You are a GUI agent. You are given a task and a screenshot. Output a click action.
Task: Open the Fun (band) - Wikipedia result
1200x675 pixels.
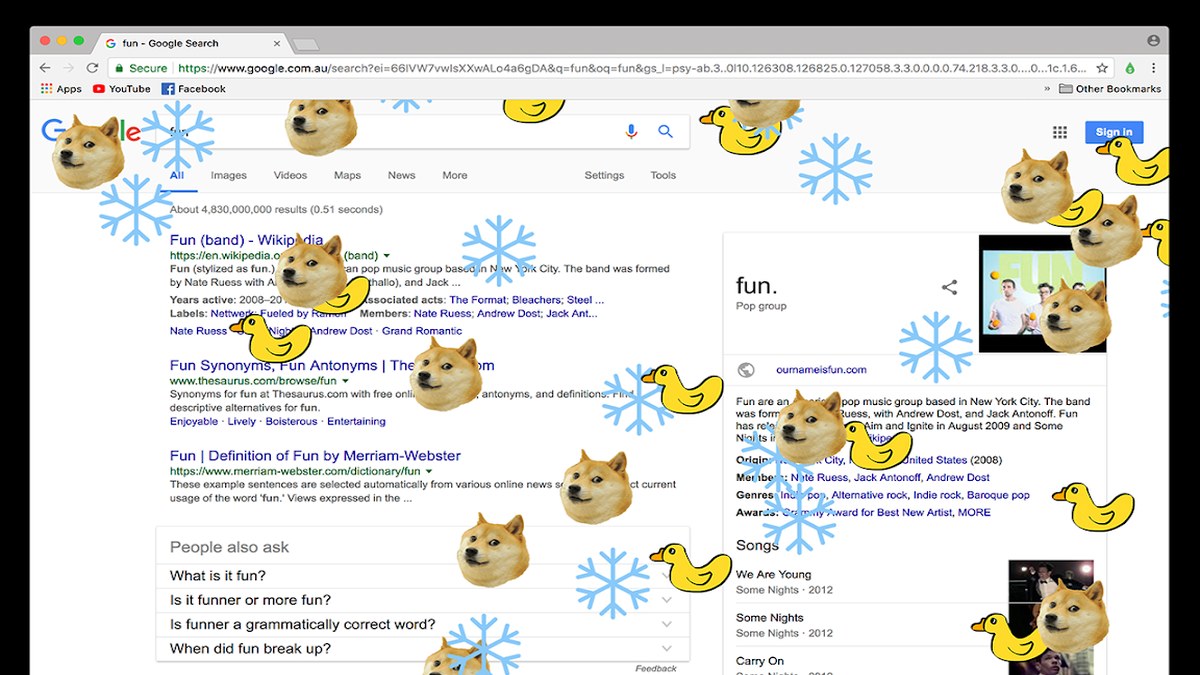[247, 240]
